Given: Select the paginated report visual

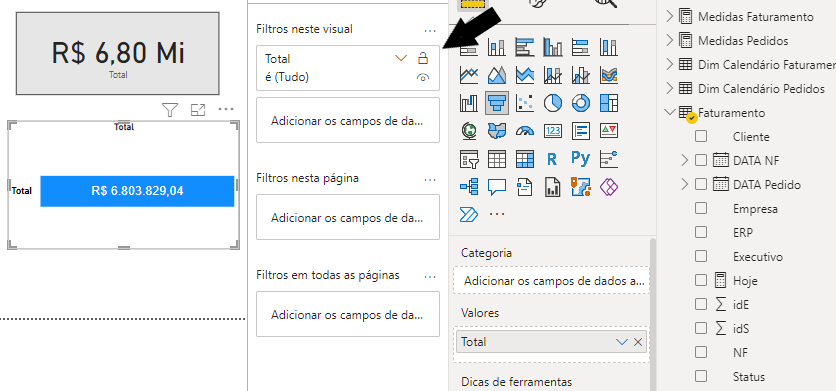Looking at the screenshot, I should [552, 187].
